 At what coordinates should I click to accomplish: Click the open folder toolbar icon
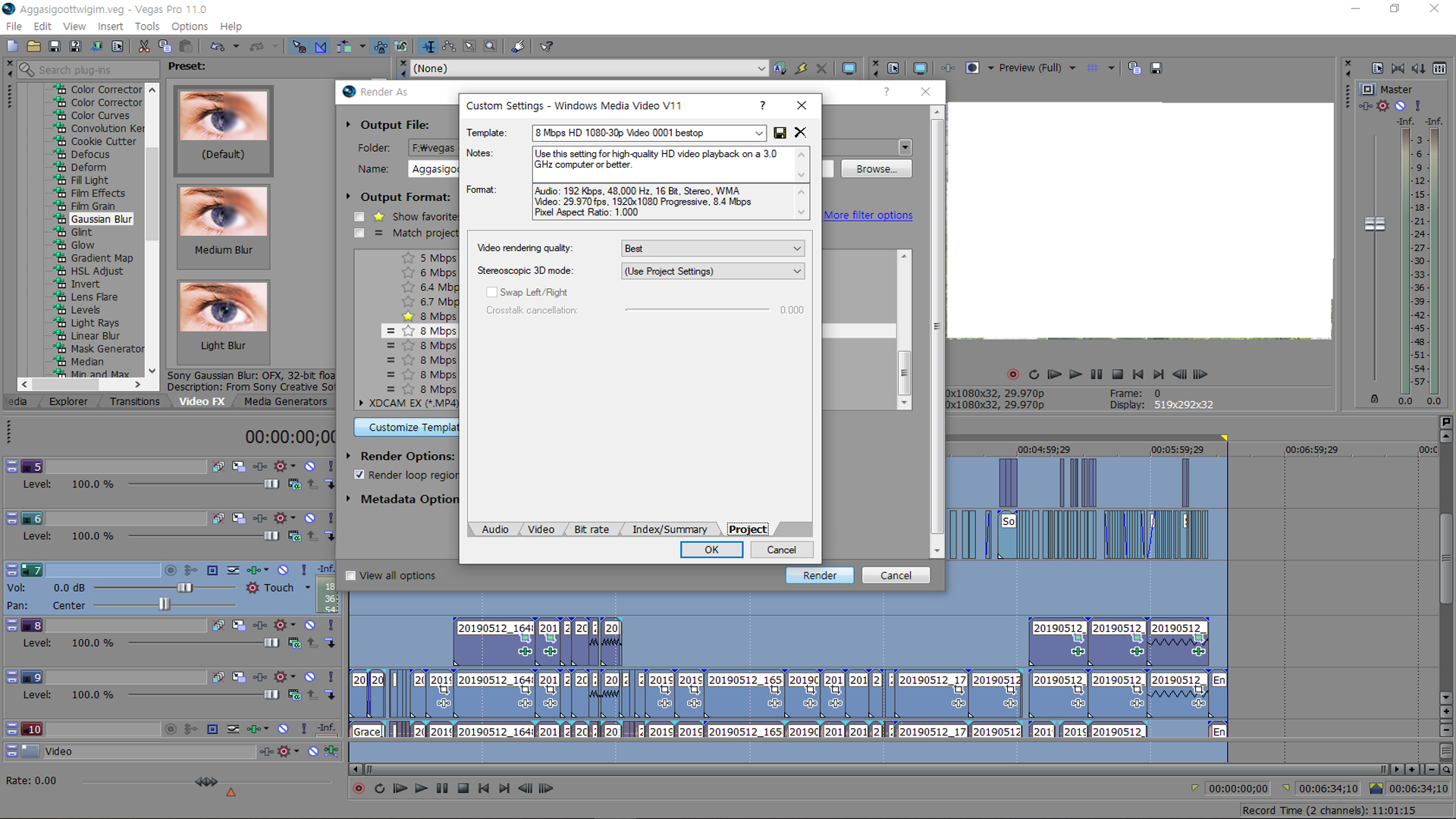33,46
